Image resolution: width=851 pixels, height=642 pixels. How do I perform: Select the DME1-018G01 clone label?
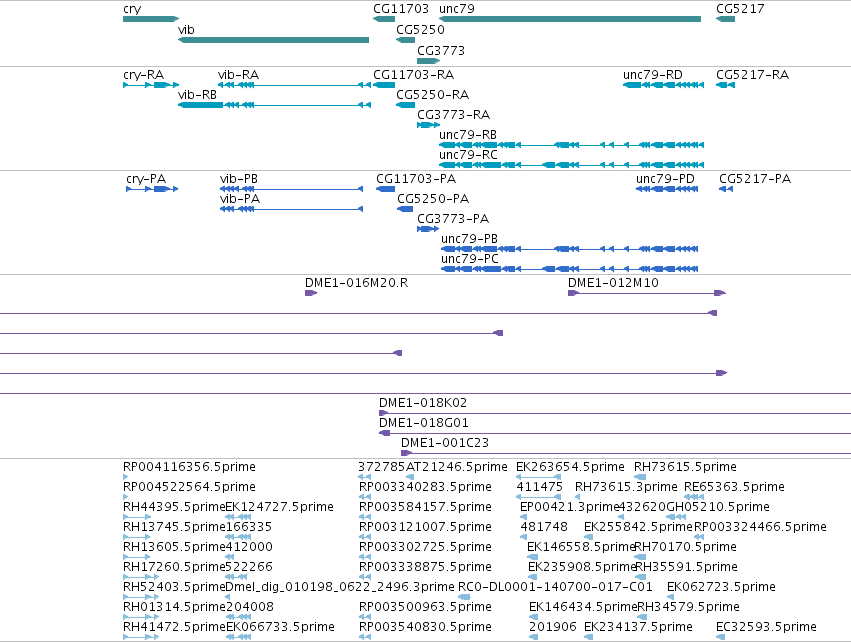coord(423,423)
